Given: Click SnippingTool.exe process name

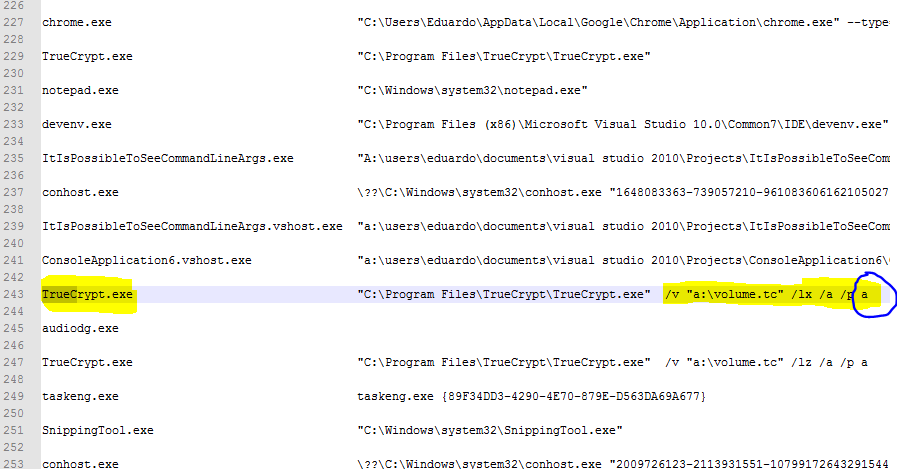Looking at the screenshot, I should tap(98, 431).
